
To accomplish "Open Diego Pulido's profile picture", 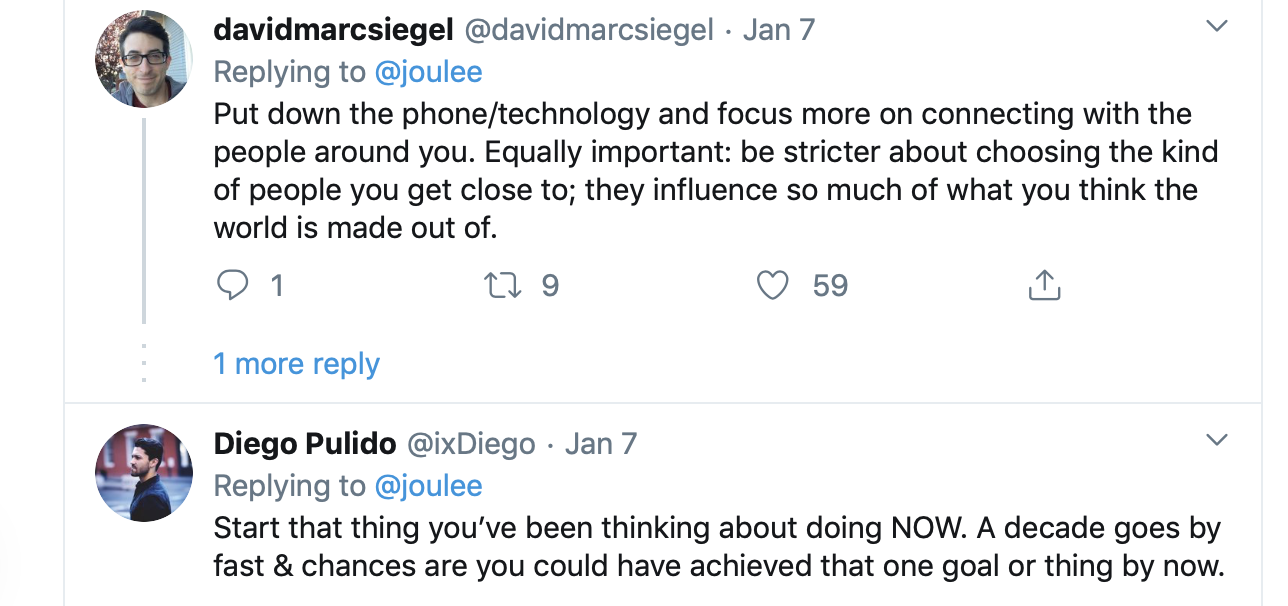I will (144, 473).
